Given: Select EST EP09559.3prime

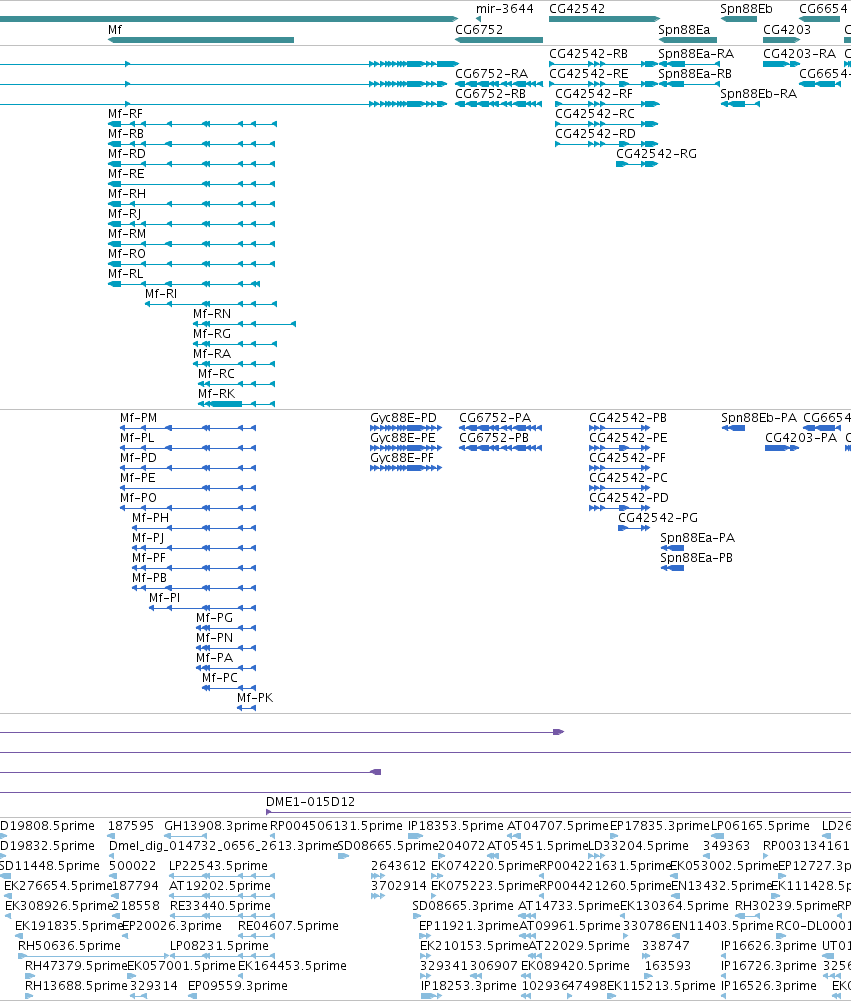Looking at the screenshot, I should pyautogui.click(x=237, y=986).
